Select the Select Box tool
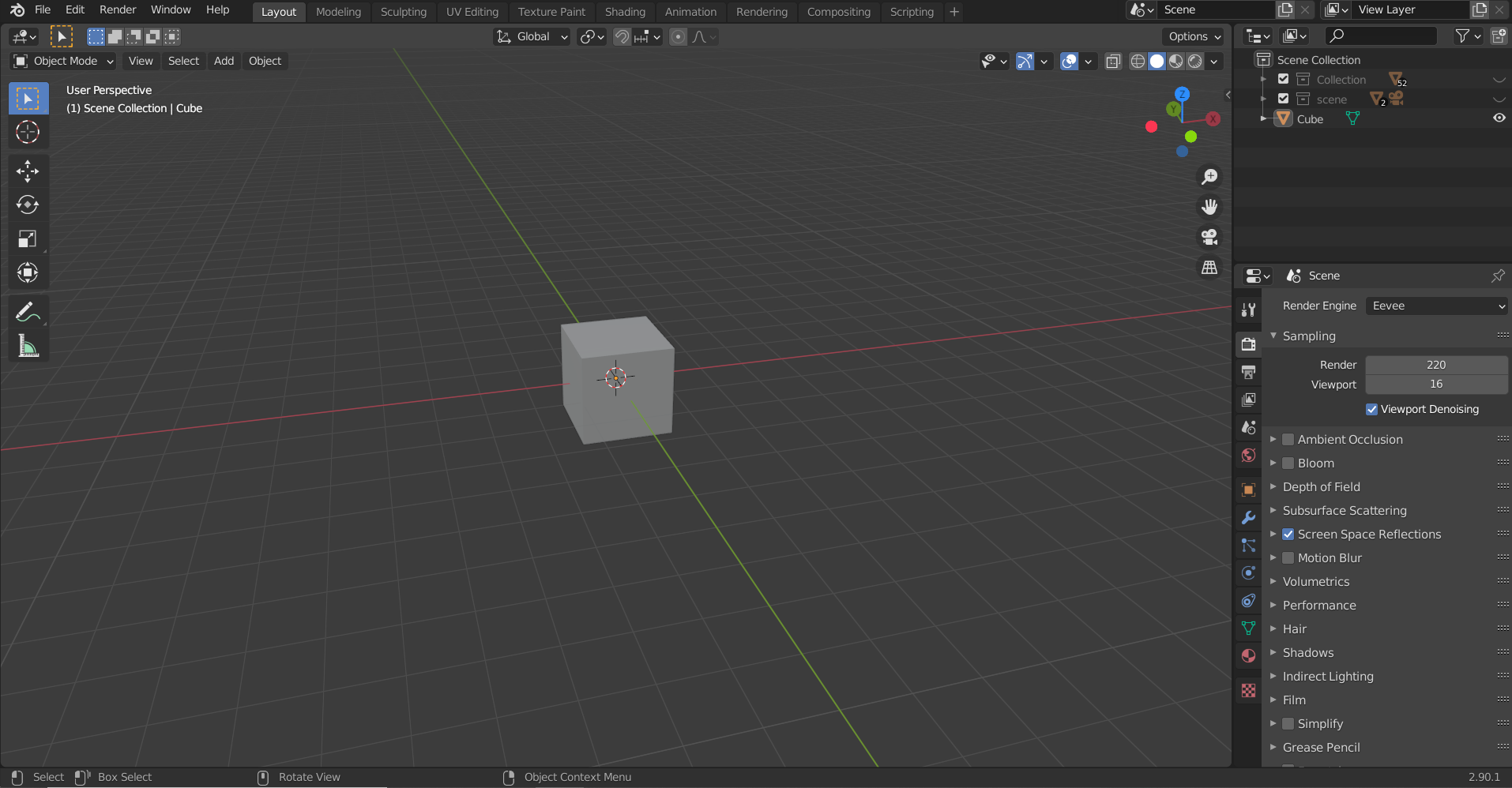The height and width of the screenshot is (788, 1512). [28, 99]
